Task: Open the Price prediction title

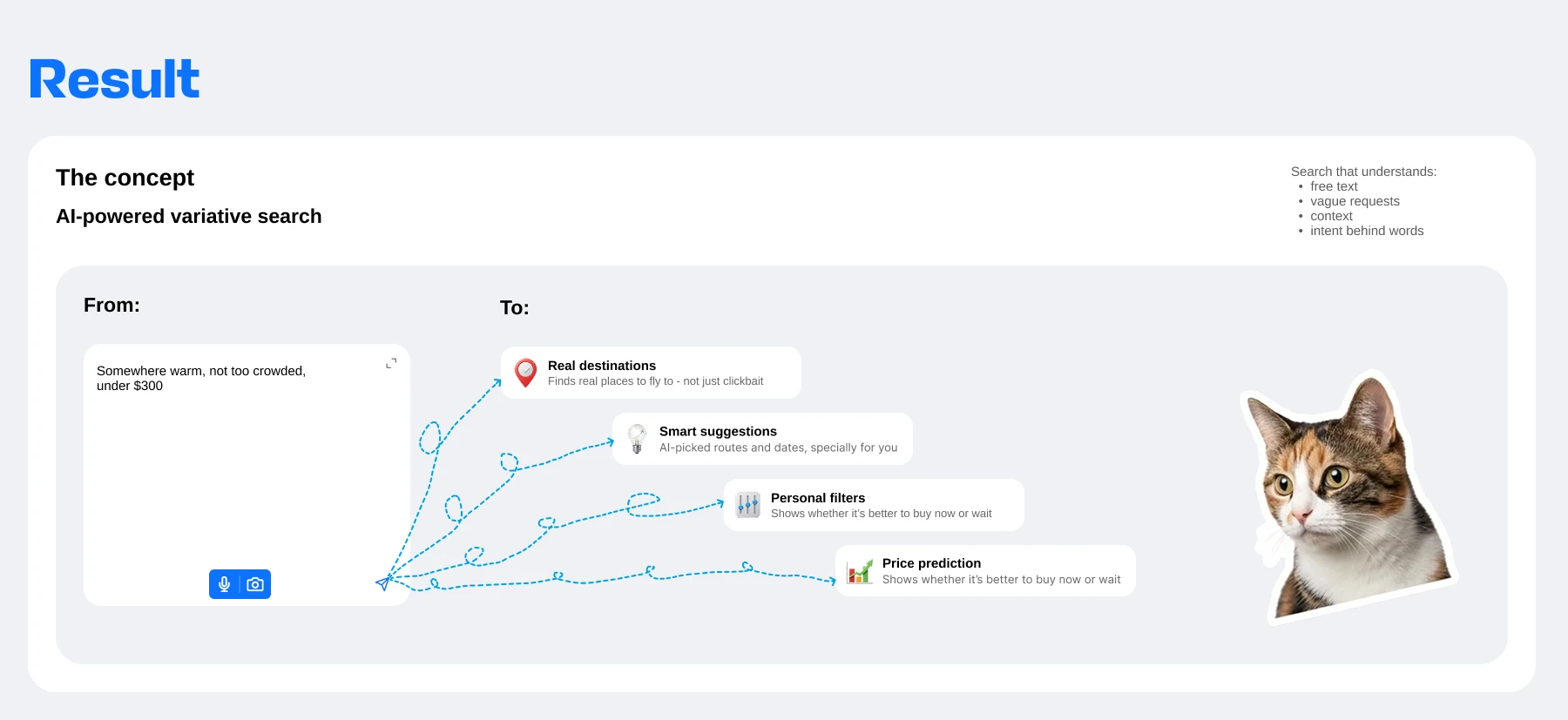Action: (931, 563)
